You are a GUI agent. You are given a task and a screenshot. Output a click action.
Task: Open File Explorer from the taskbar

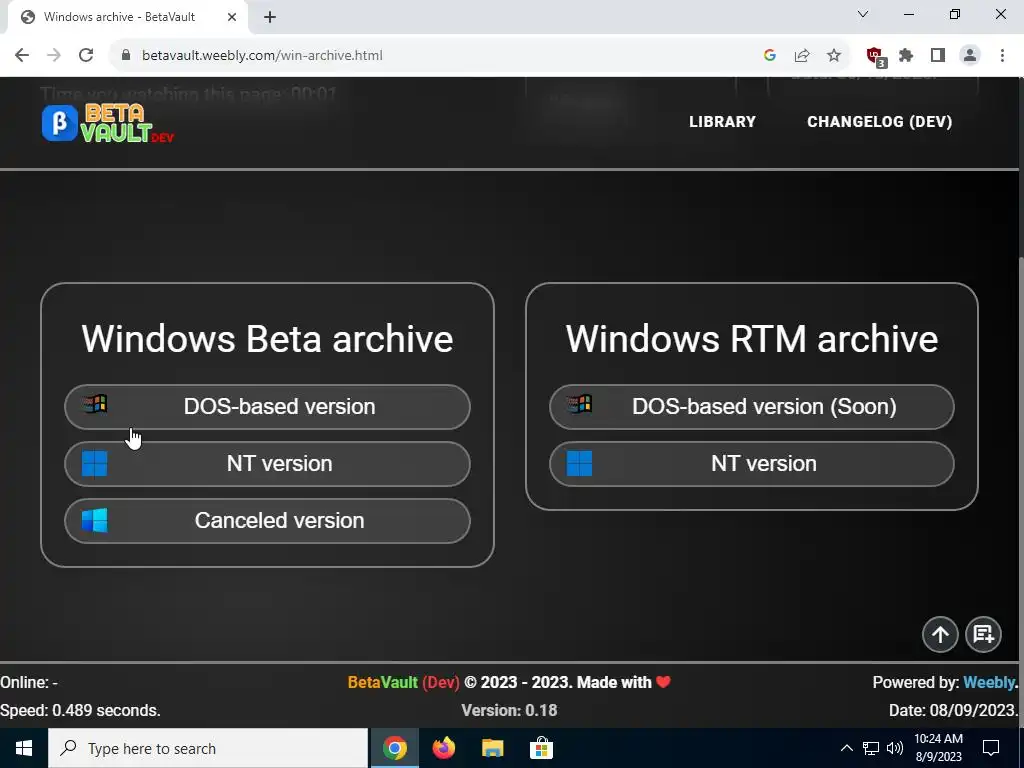coord(492,748)
